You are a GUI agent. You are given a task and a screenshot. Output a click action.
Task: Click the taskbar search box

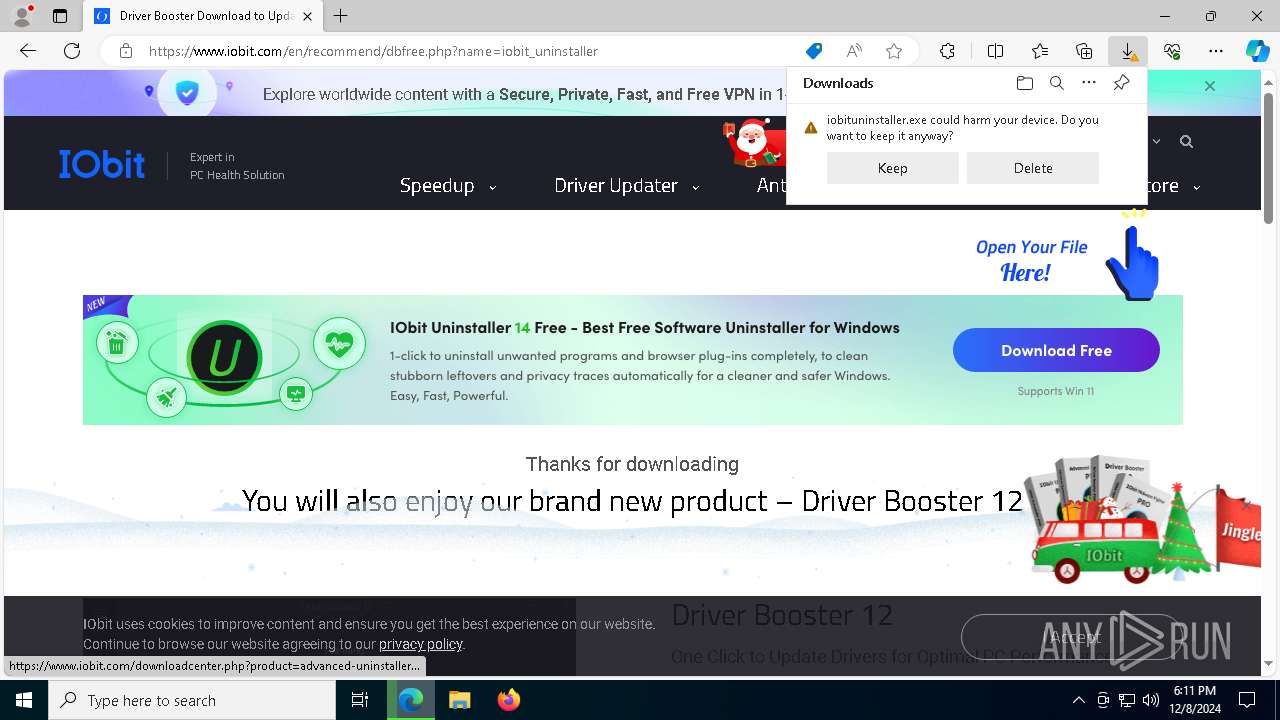[x=192, y=700]
